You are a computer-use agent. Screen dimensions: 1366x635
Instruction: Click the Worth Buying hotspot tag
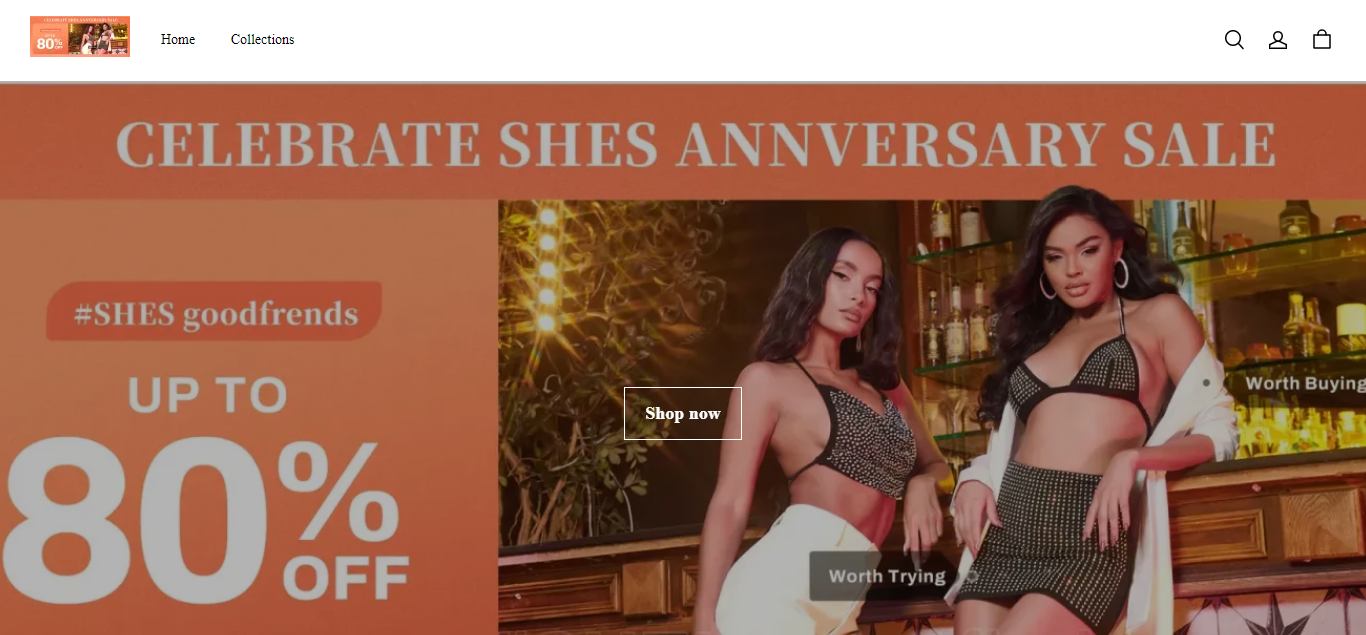pos(1303,383)
